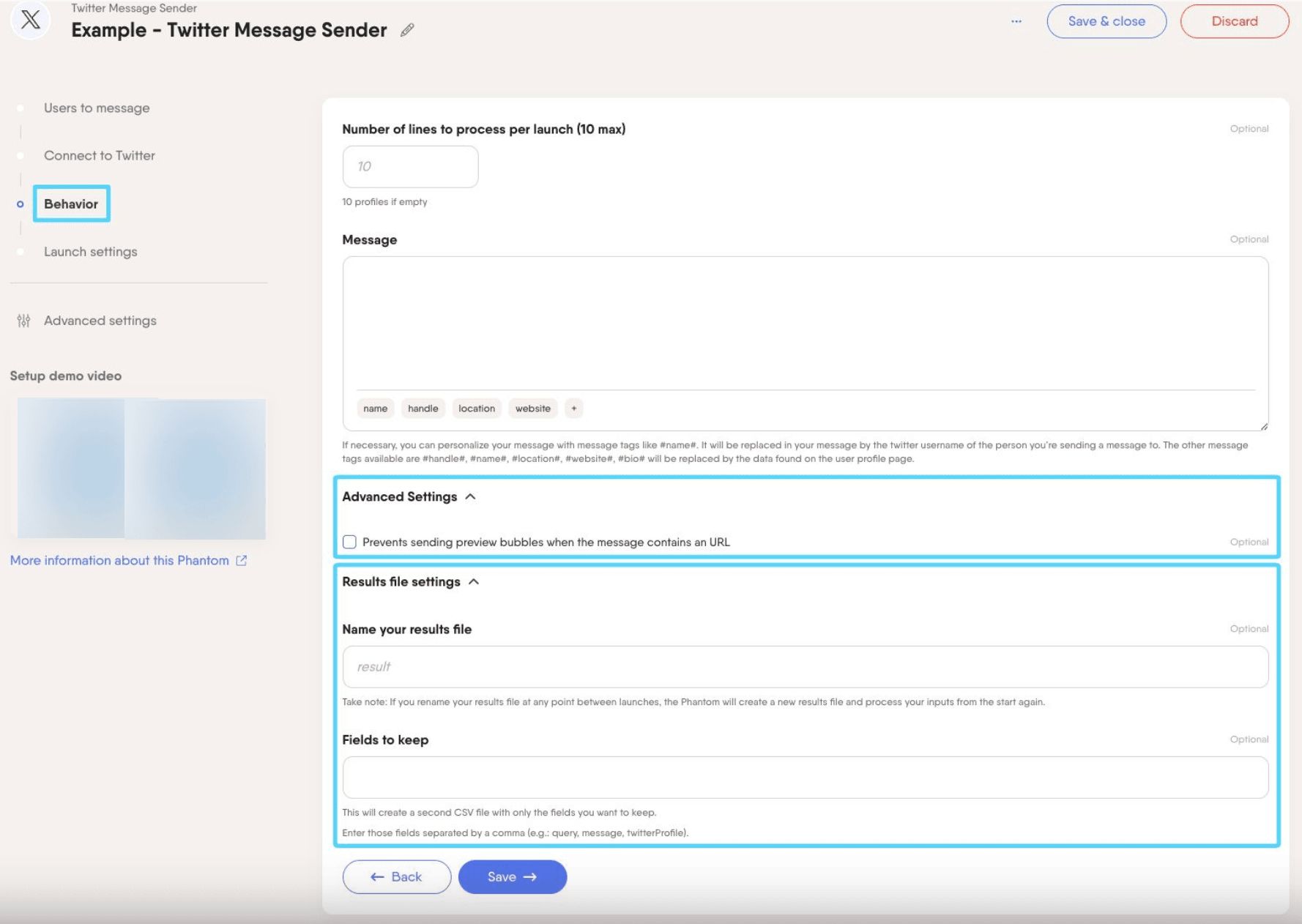Select the Behavior step
1302x924 pixels.
pyautogui.click(x=71, y=204)
